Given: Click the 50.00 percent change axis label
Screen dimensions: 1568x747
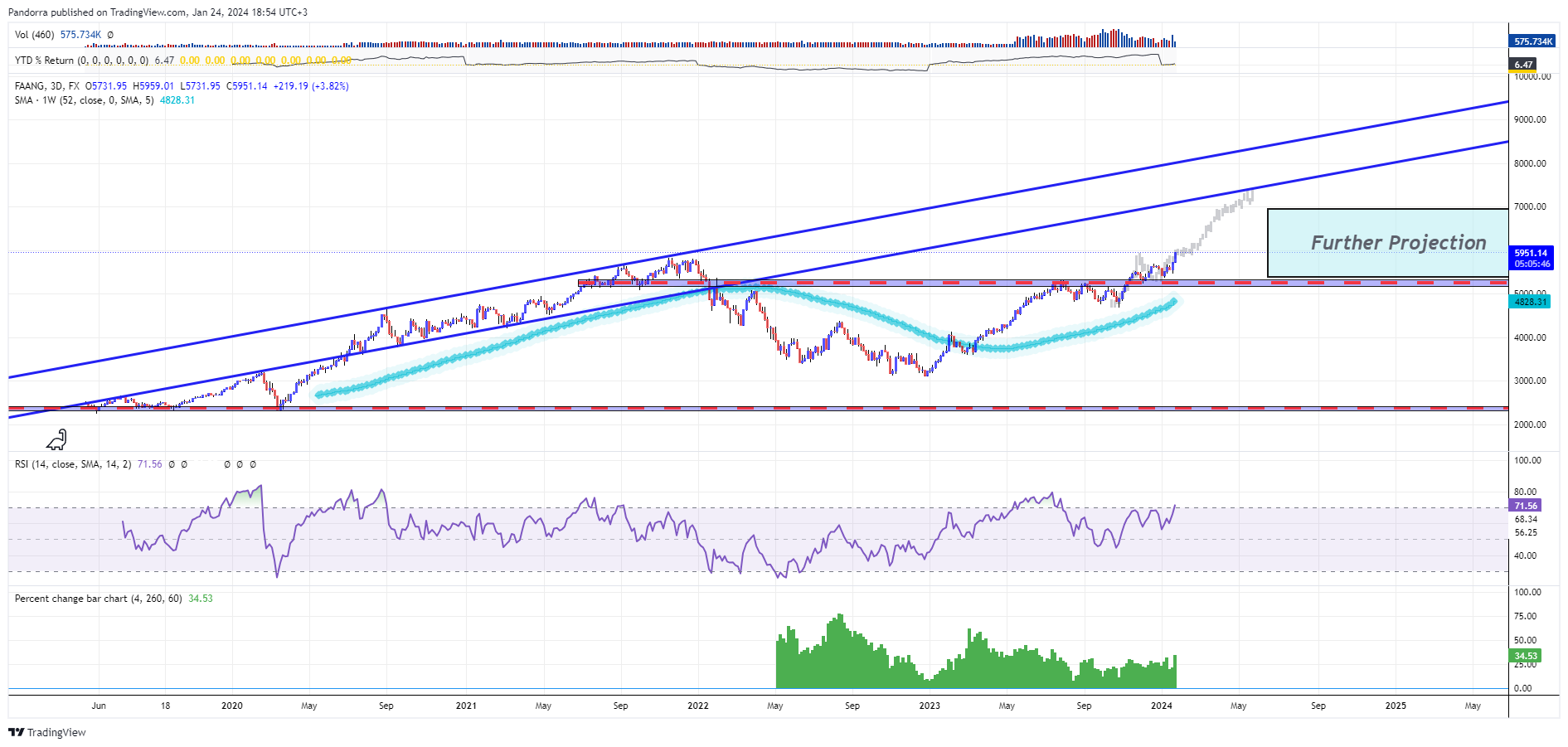Looking at the screenshot, I should 1526,640.
